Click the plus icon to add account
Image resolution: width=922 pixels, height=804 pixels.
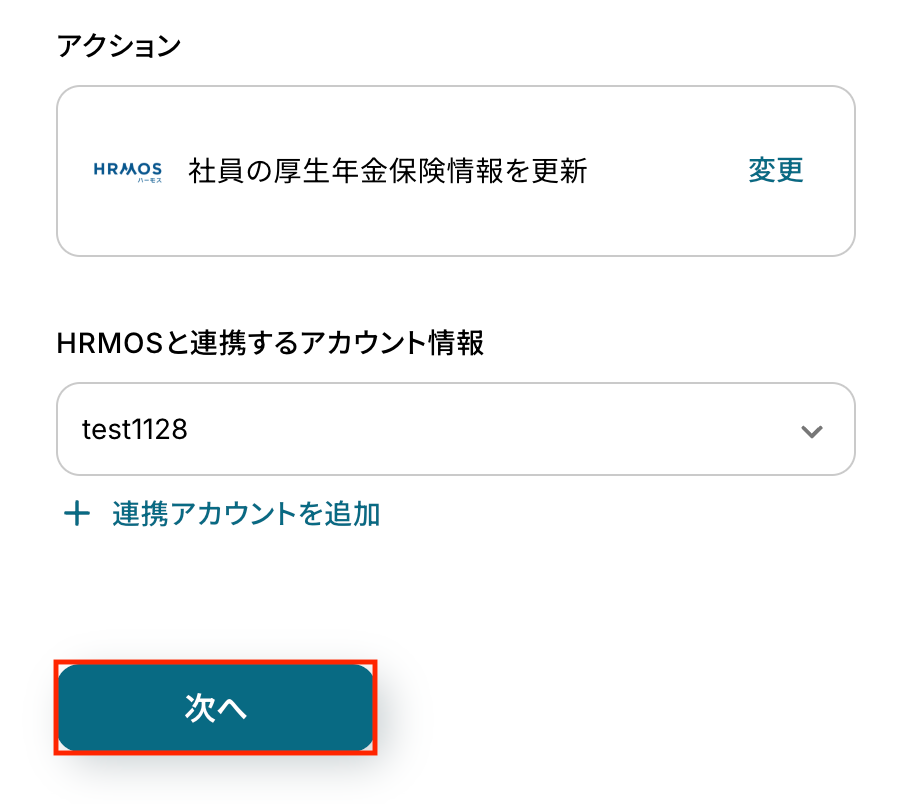[x=76, y=515]
